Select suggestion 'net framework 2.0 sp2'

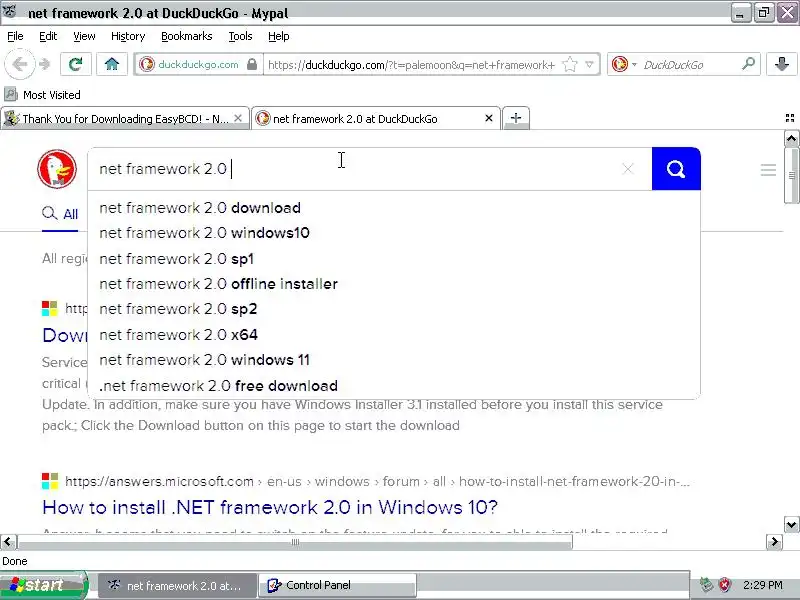point(394,309)
